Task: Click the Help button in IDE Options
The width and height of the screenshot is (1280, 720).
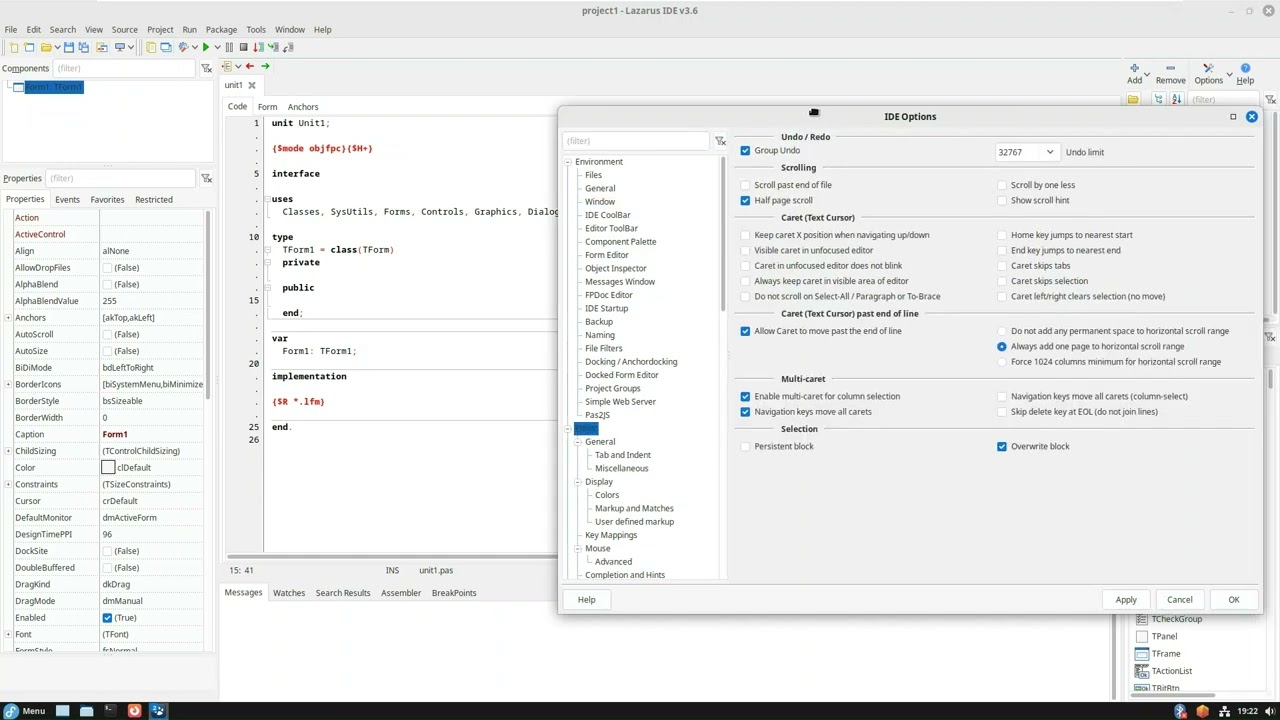Action: (586, 600)
